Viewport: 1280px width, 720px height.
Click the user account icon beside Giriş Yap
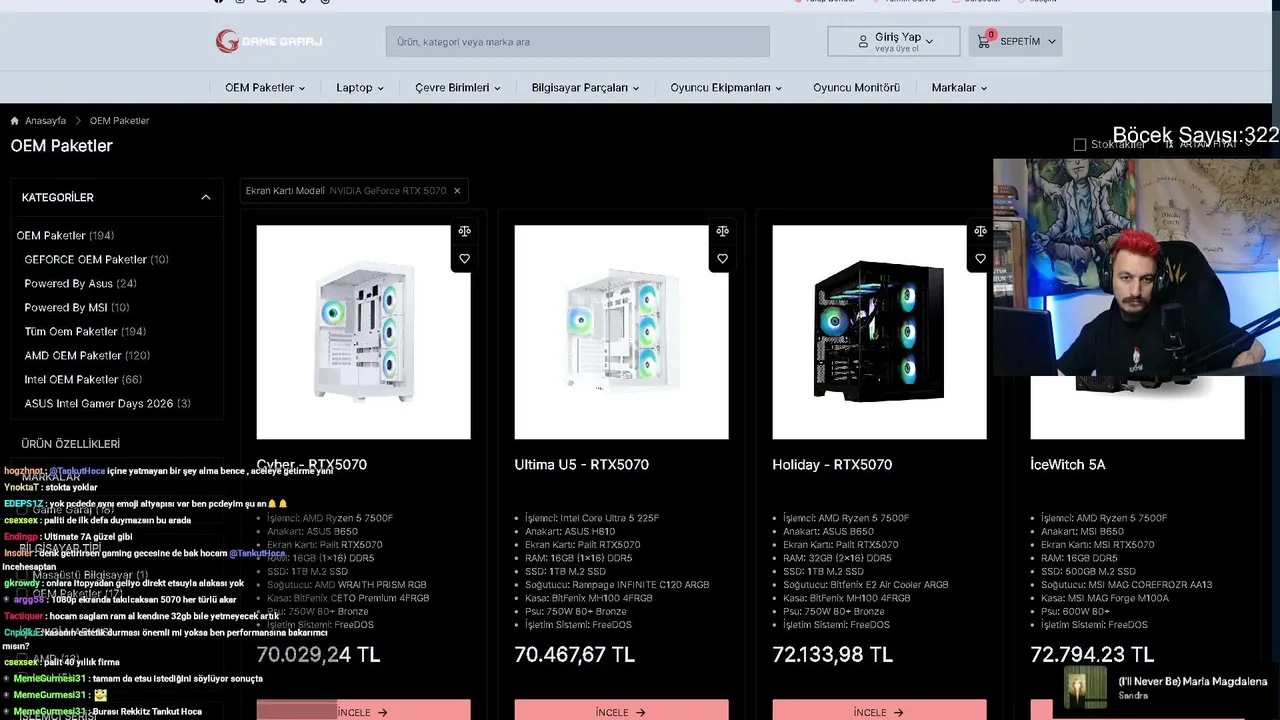pyautogui.click(x=863, y=42)
